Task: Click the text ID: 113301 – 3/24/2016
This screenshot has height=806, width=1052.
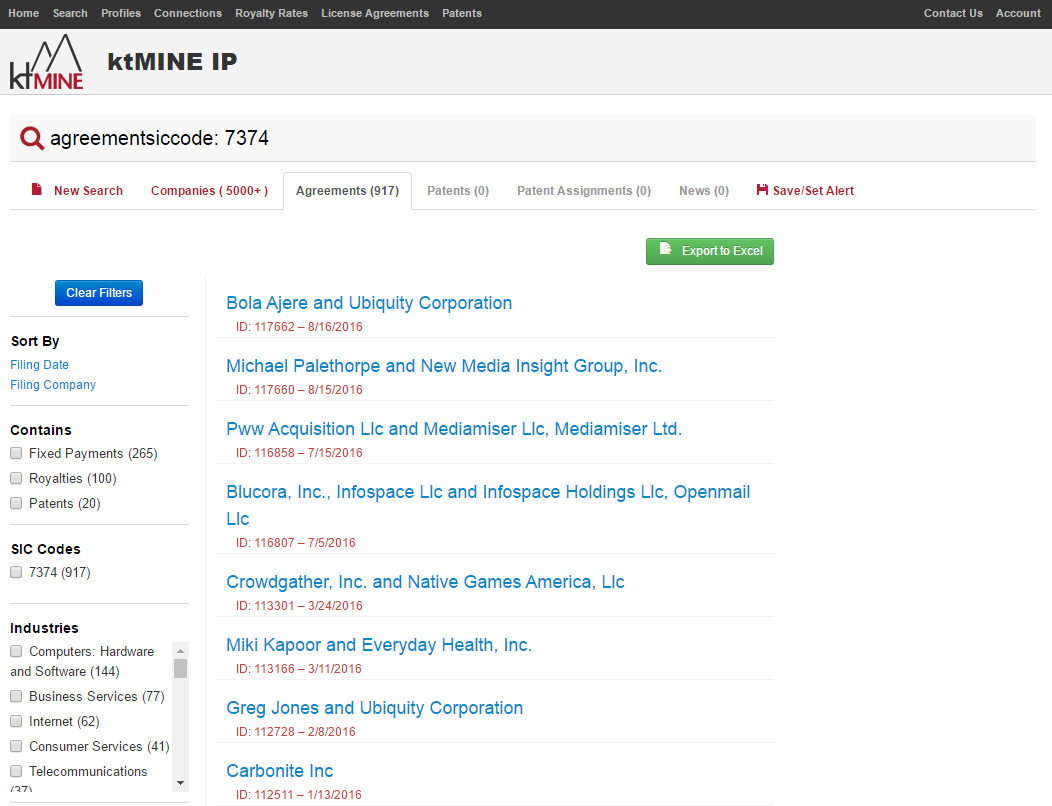Action: pos(299,606)
